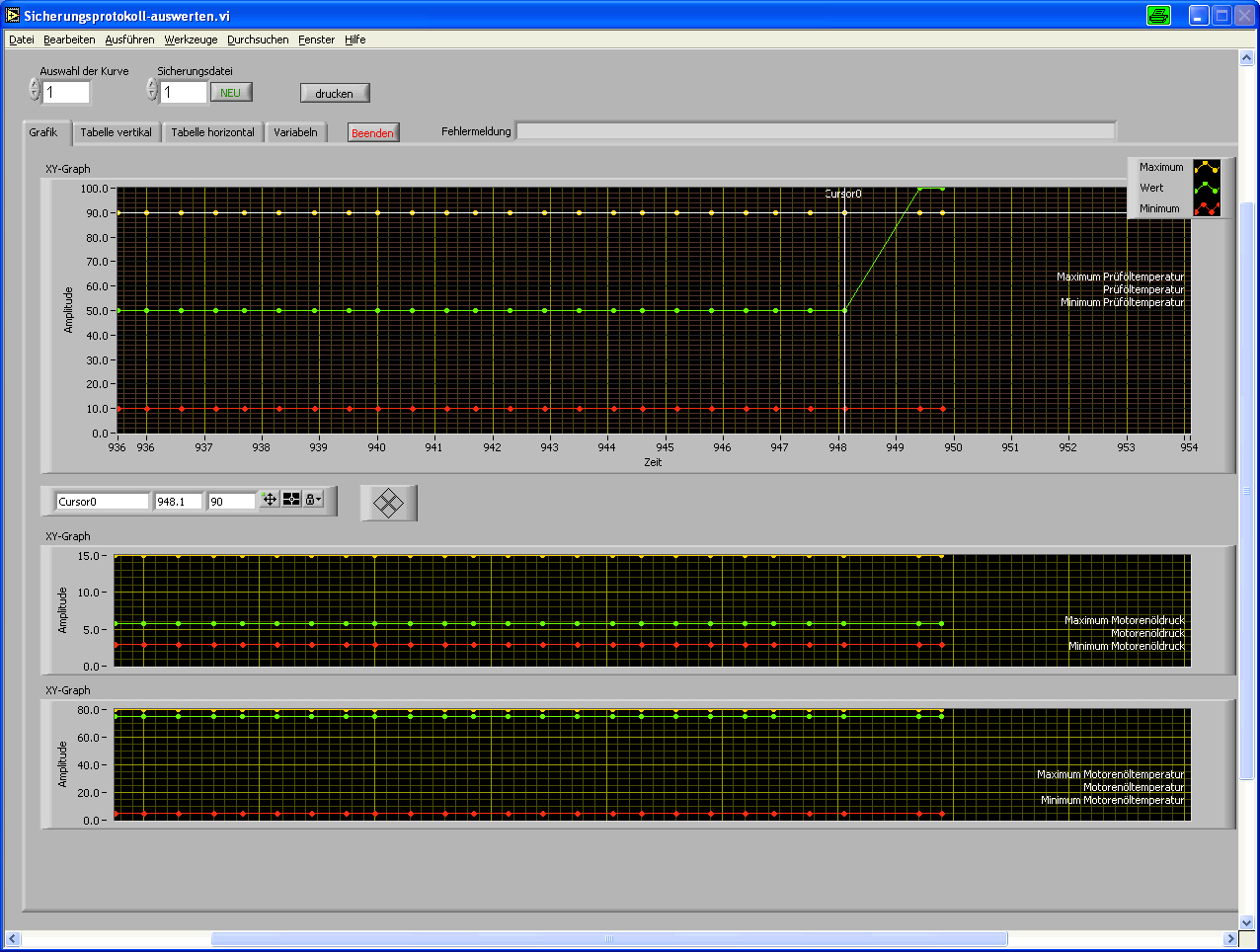1260x952 pixels.
Task: Click the red Minimum plot sample in legend
Action: [x=1207, y=208]
